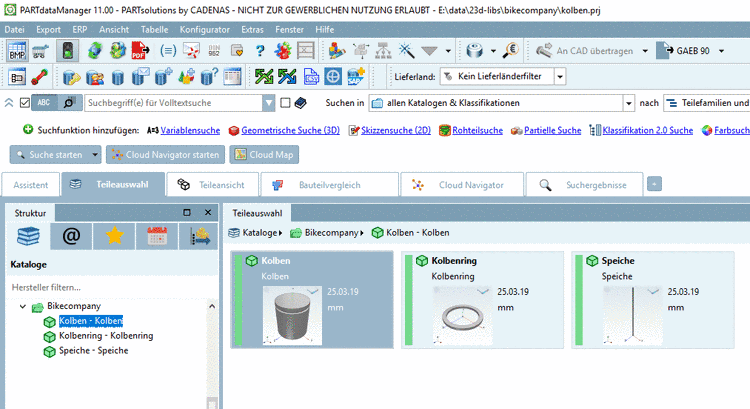Click the database with question mark icon
Viewport: 750px width, 409px height.
point(210,77)
